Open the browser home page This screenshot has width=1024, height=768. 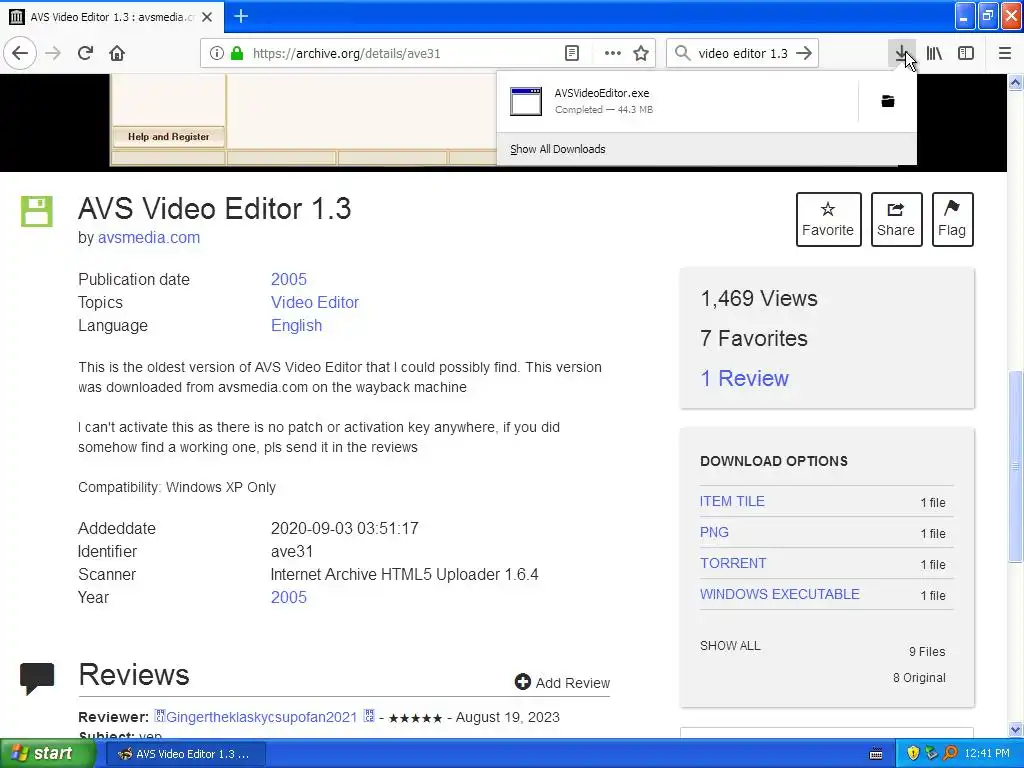click(x=117, y=53)
